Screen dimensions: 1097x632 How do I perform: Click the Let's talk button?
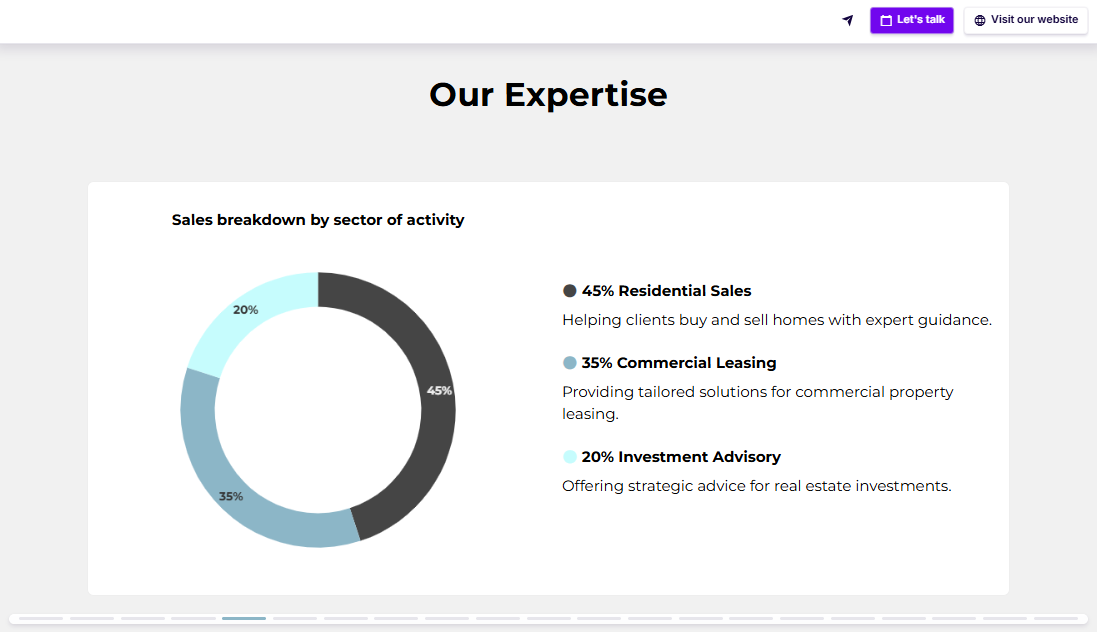click(x=911, y=20)
